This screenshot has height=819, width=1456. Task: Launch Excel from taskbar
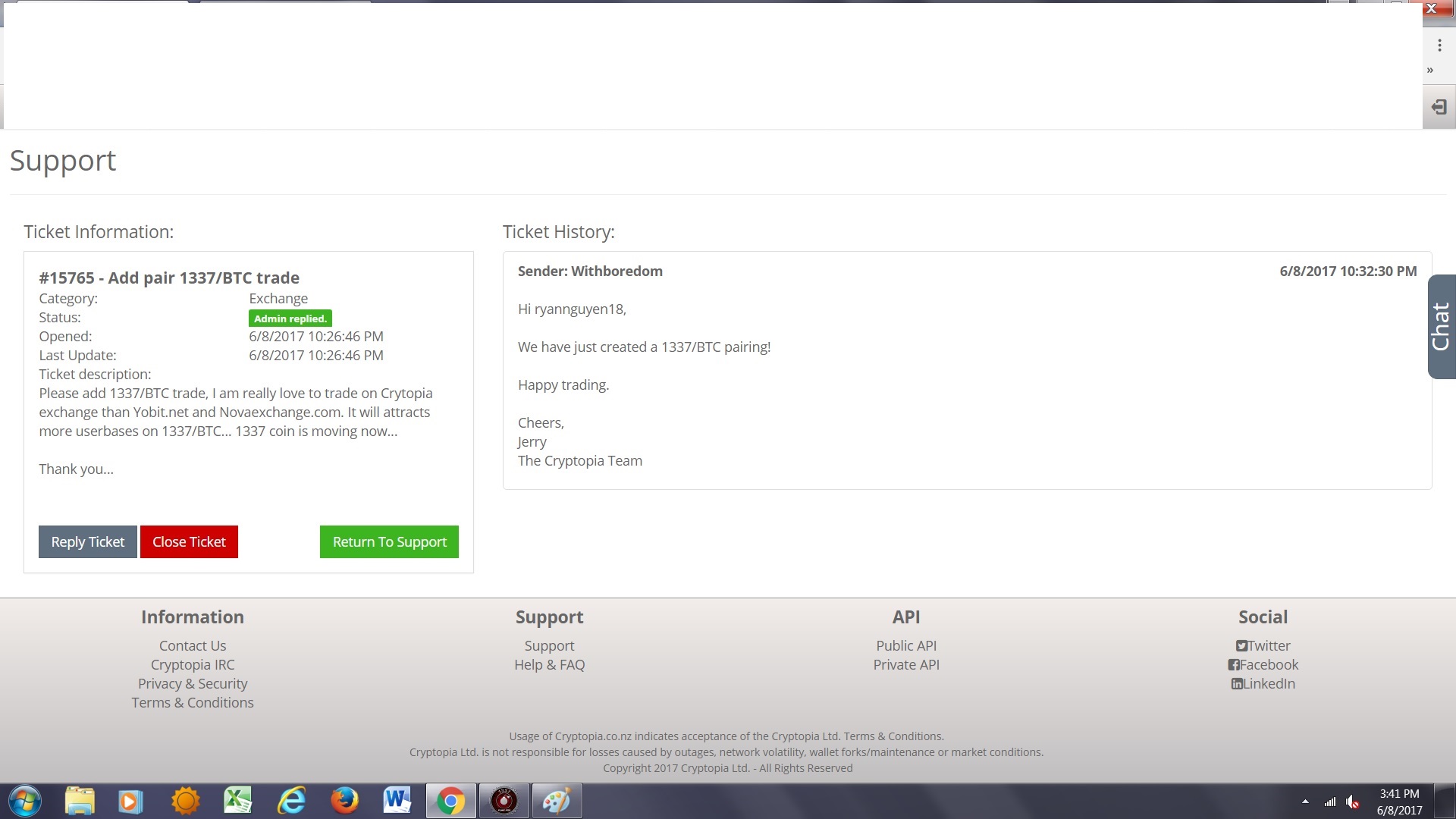tap(238, 801)
